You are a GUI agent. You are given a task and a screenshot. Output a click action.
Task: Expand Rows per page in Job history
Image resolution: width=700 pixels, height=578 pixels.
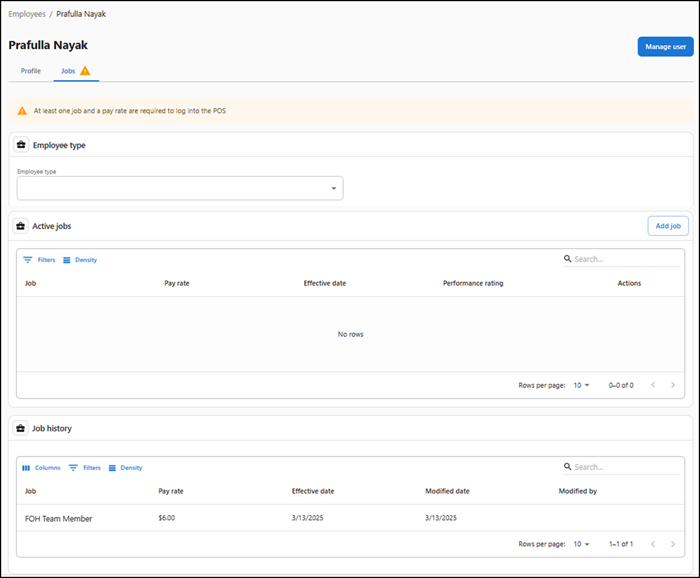(x=581, y=544)
